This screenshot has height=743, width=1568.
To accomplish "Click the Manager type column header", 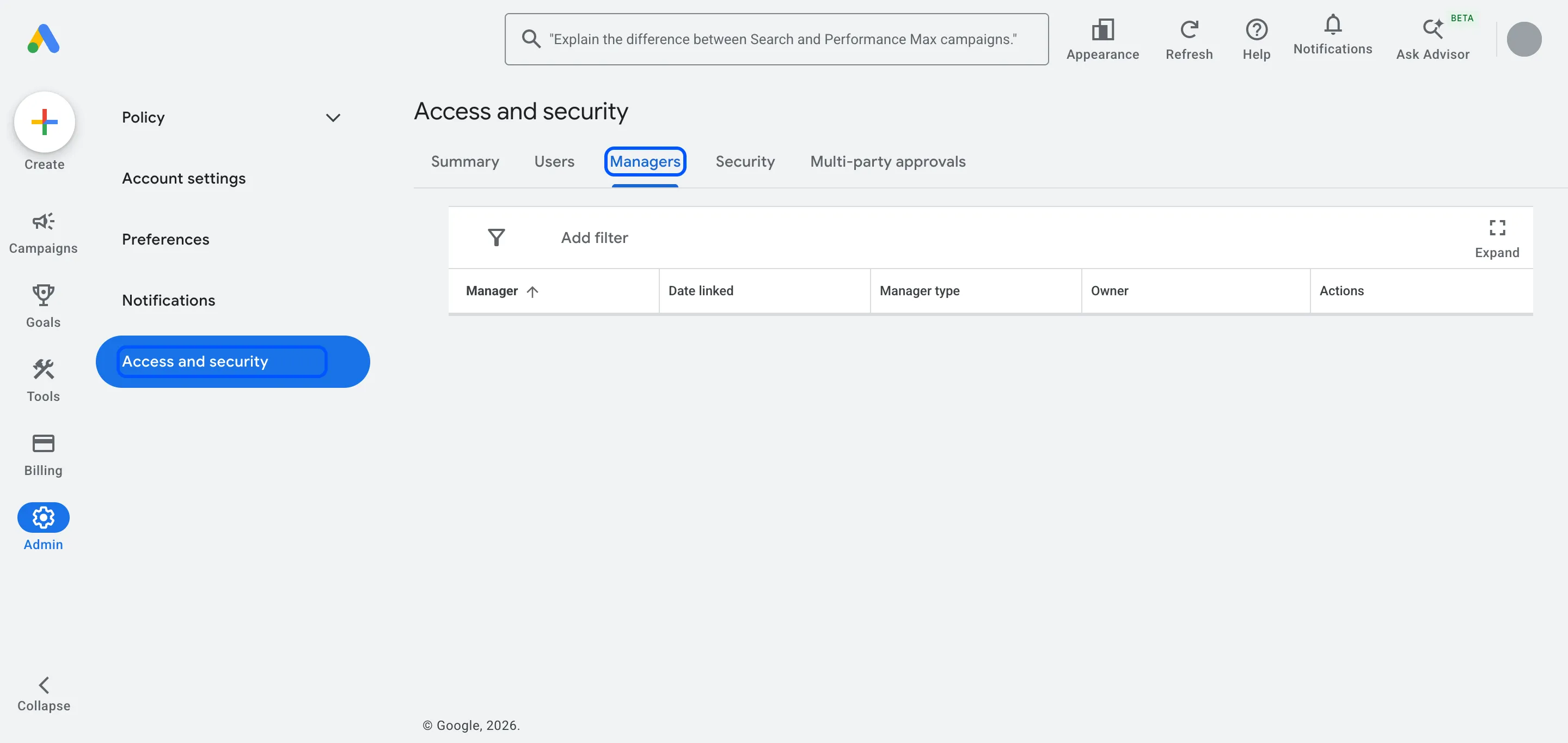I will tap(976, 291).
